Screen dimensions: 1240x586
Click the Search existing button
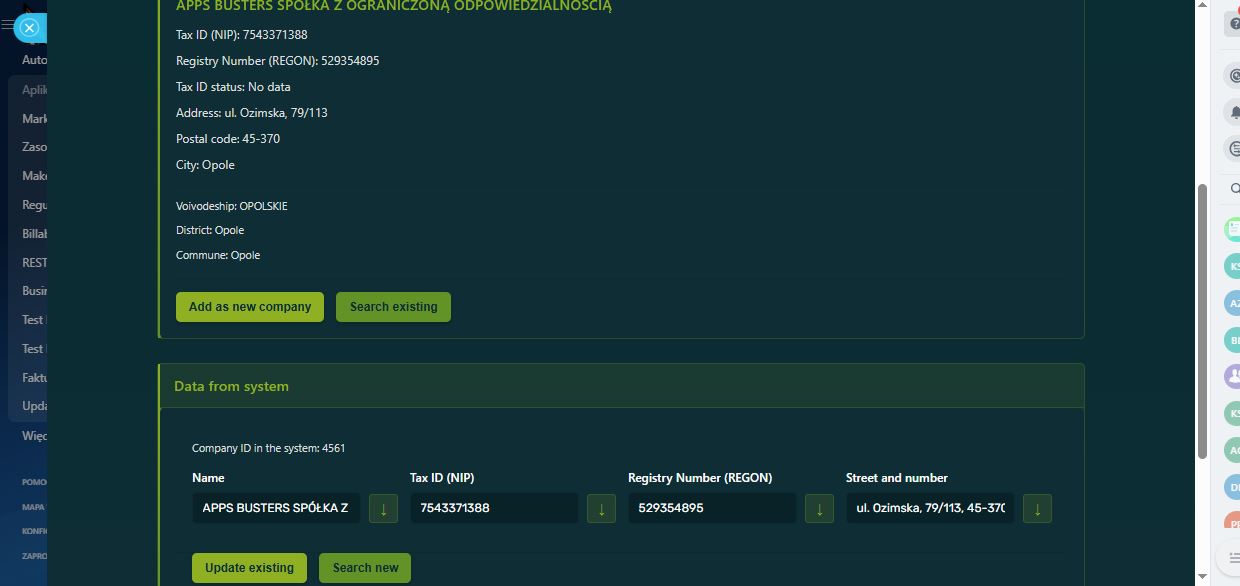click(x=393, y=307)
